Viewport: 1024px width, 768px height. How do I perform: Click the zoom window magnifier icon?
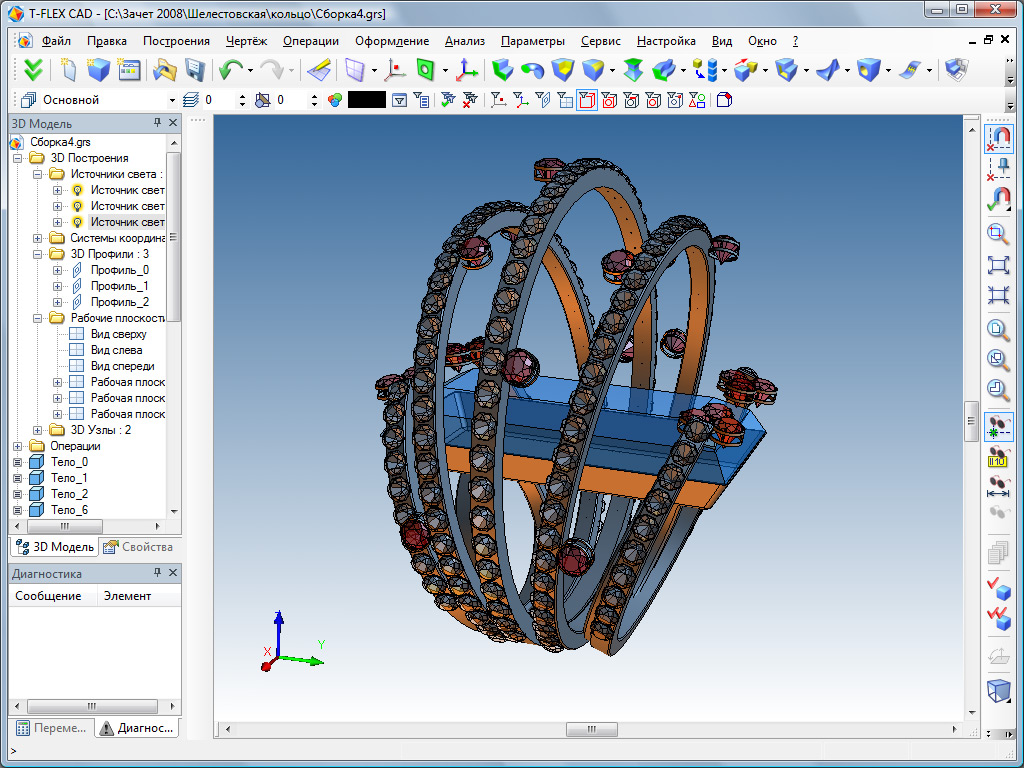tap(998, 234)
